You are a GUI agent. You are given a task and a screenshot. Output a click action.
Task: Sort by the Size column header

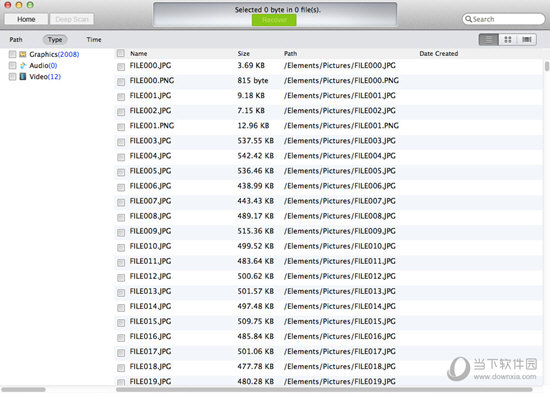[243, 53]
